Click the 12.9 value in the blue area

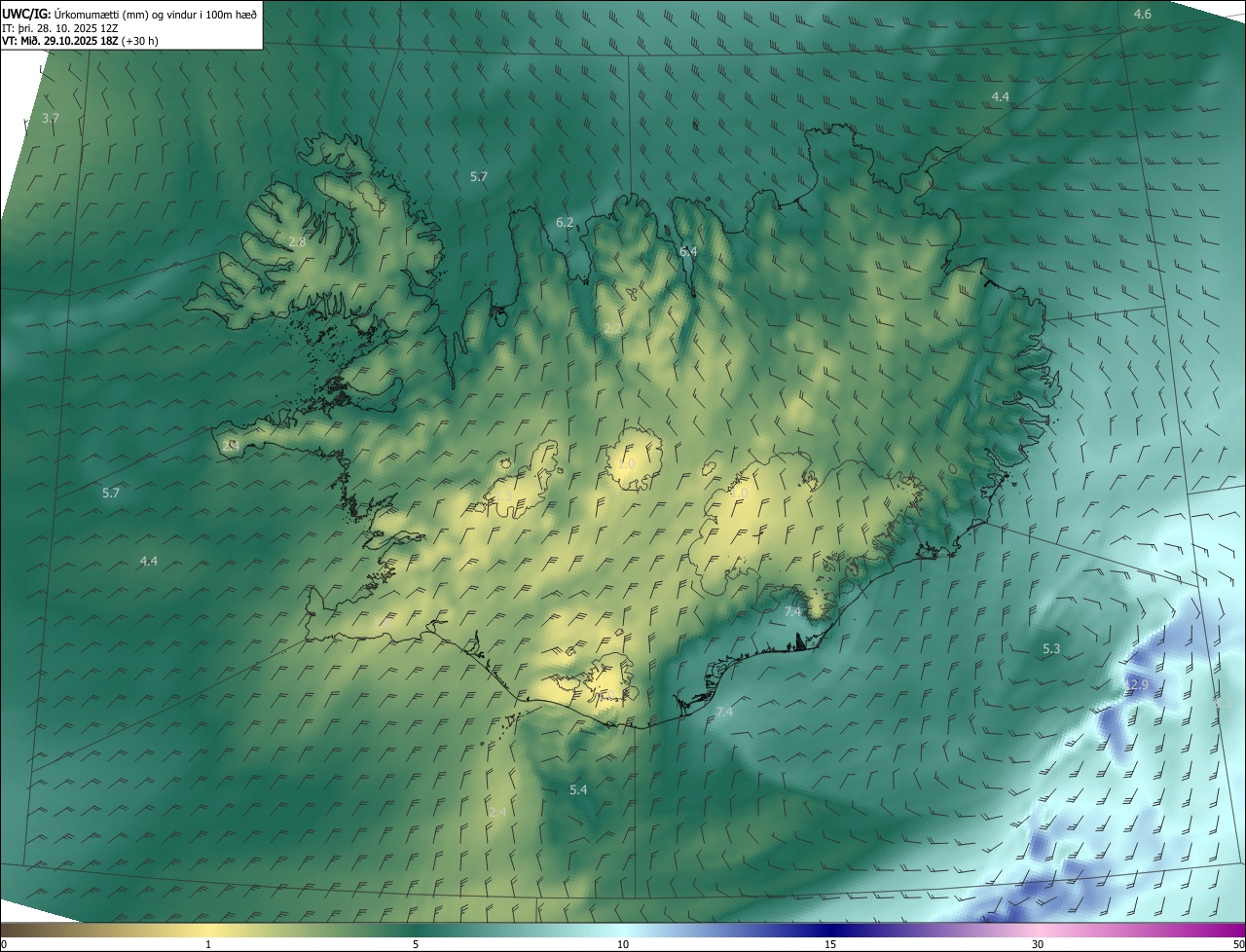[x=1137, y=685]
